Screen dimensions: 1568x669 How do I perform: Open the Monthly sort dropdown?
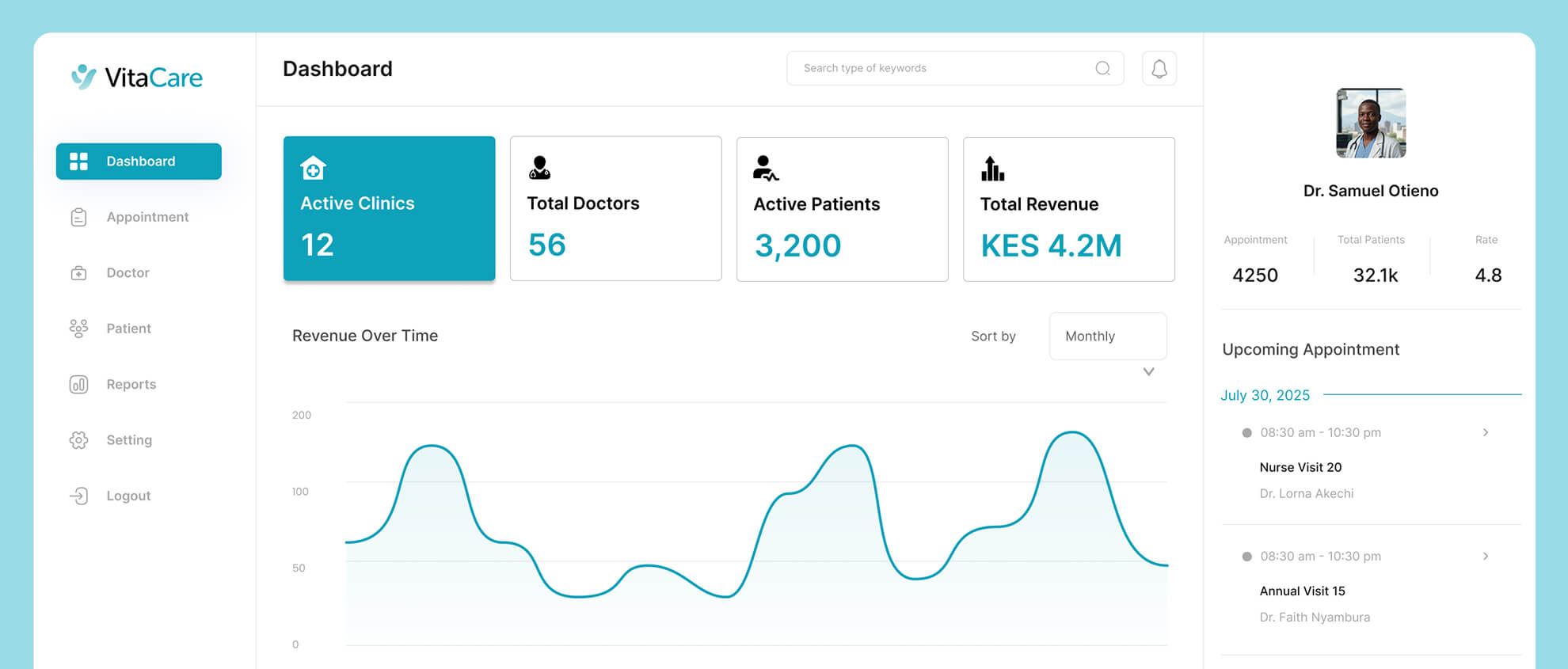click(x=1107, y=336)
